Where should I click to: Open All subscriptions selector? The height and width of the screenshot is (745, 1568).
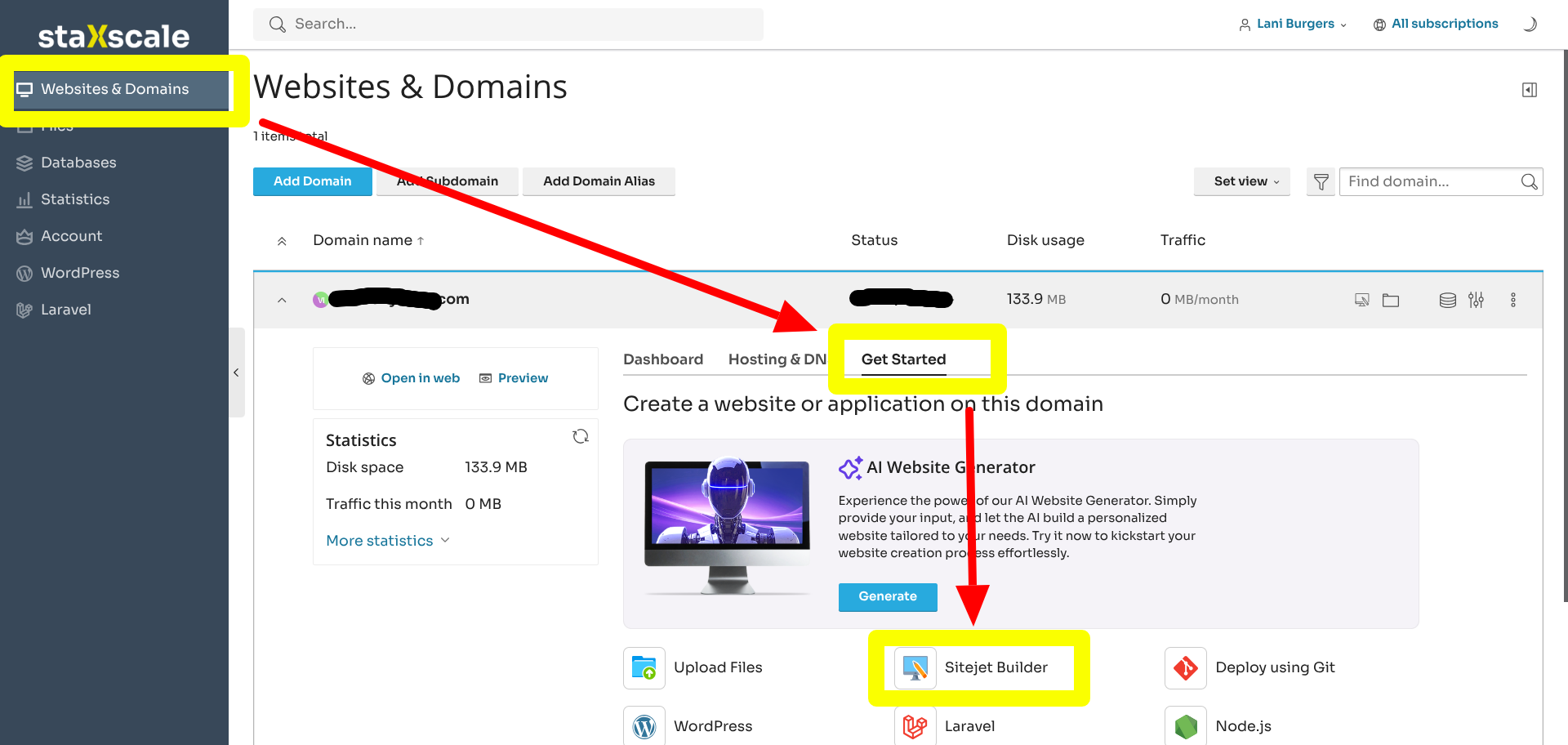point(1436,24)
